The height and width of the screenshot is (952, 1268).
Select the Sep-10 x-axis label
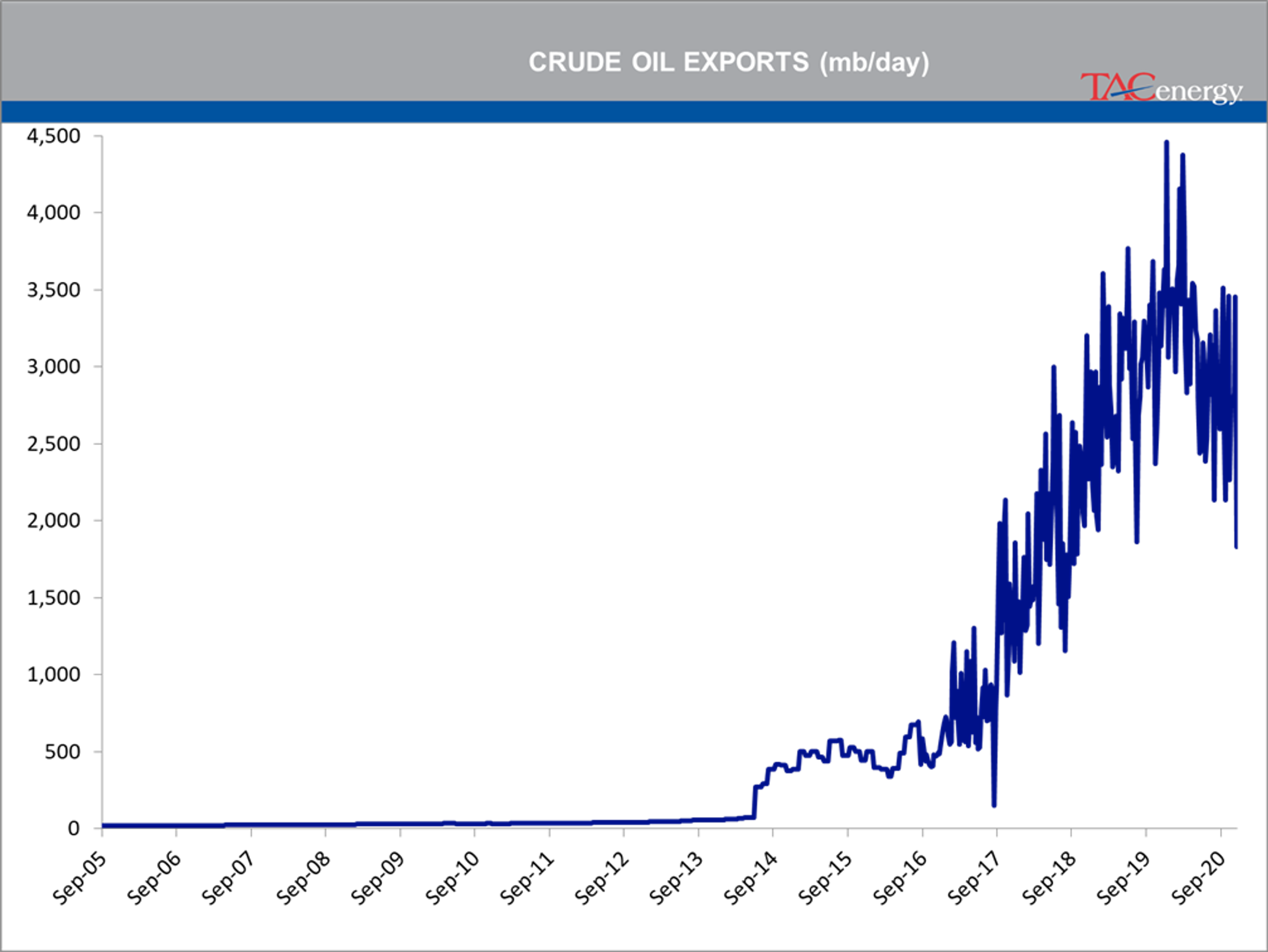coord(452,878)
